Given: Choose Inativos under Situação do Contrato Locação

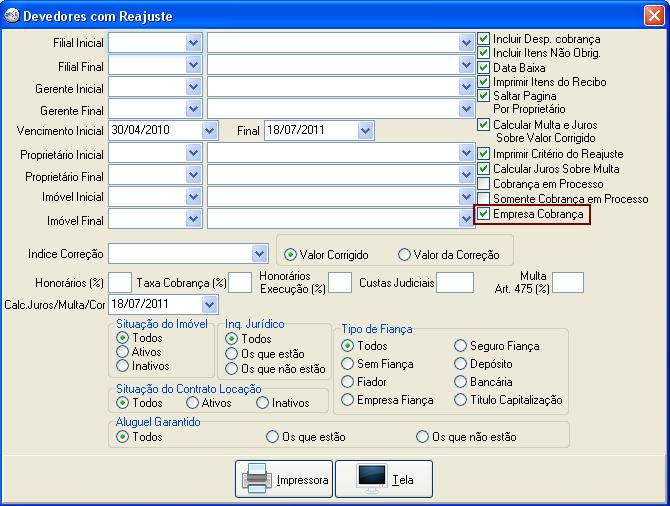Looking at the screenshot, I should pos(262,402).
